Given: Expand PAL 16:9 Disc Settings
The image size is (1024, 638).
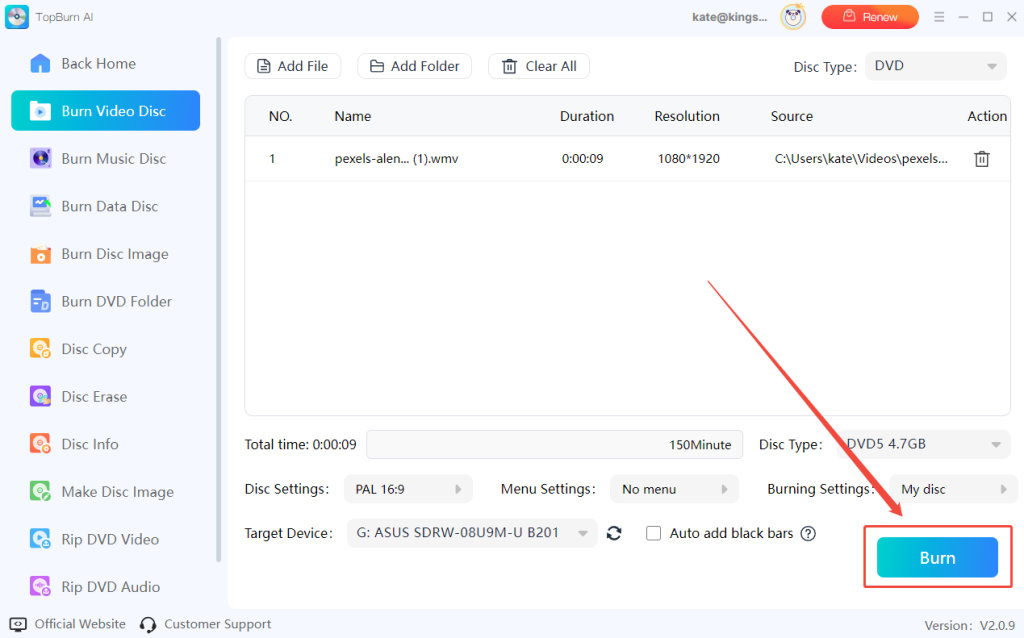Looking at the screenshot, I should click(x=408, y=489).
